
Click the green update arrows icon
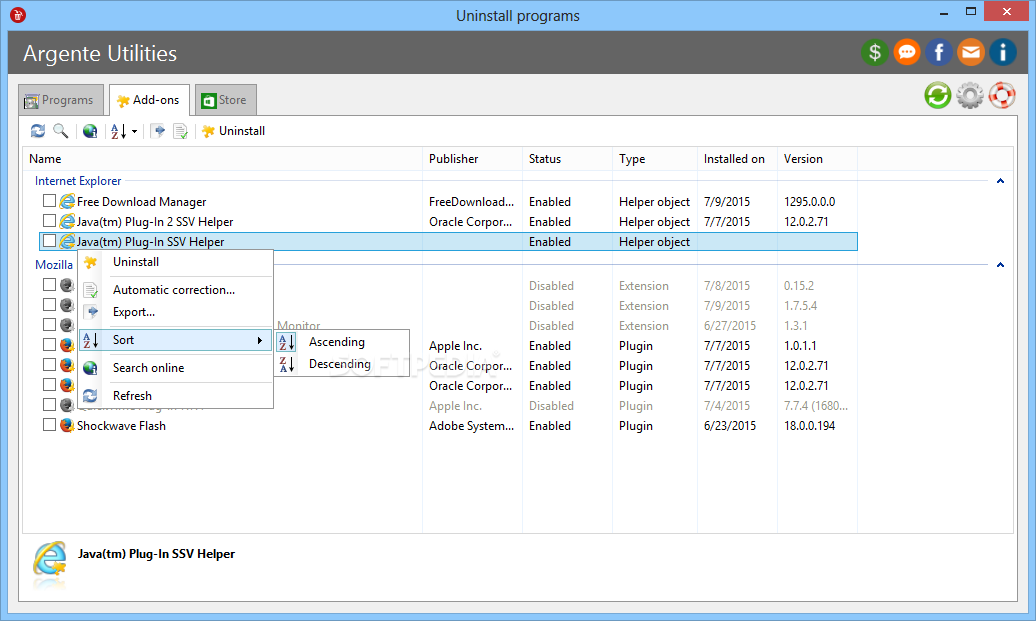pyautogui.click(x=938, y=96)
